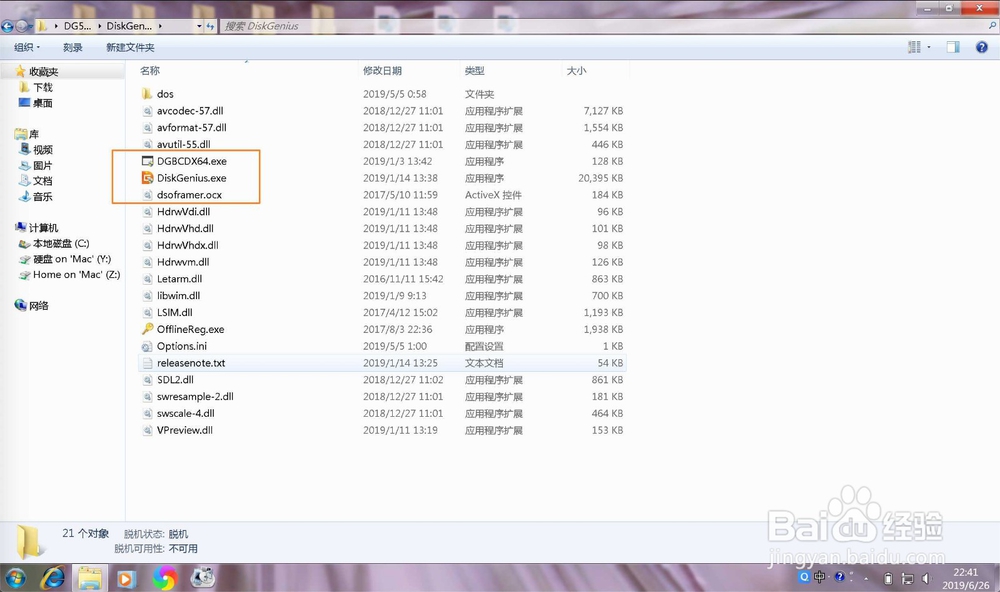1000x592 pixels.
Task: Click the taskbar clock 22:41
Action: 966,572
